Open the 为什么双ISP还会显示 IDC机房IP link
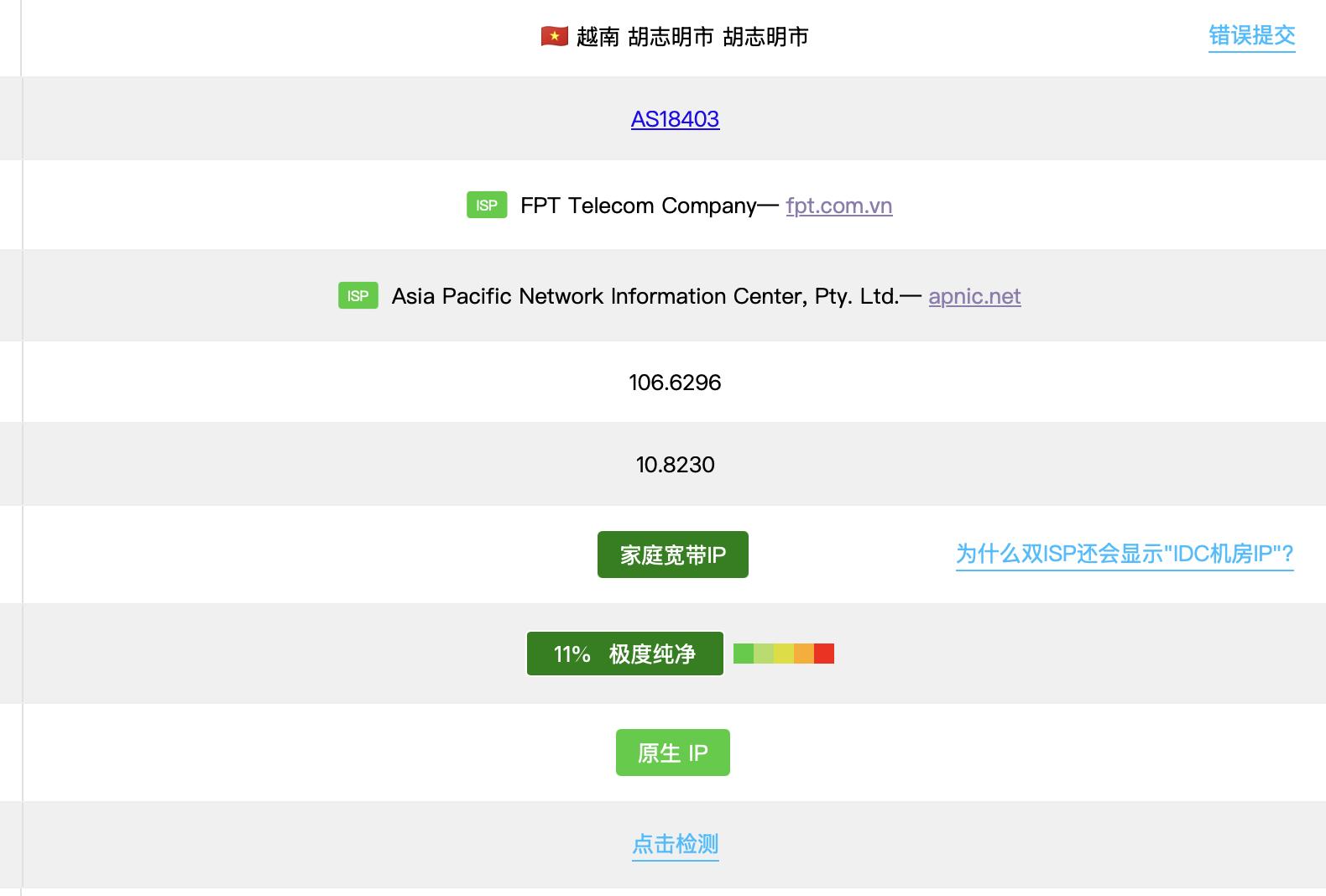1326x896 pixels. 1125,554
